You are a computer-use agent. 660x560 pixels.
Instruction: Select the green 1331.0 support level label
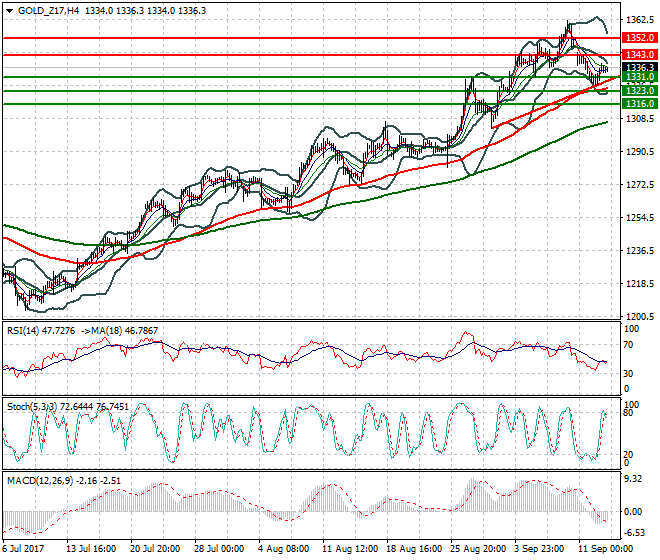tap(640, 77)
